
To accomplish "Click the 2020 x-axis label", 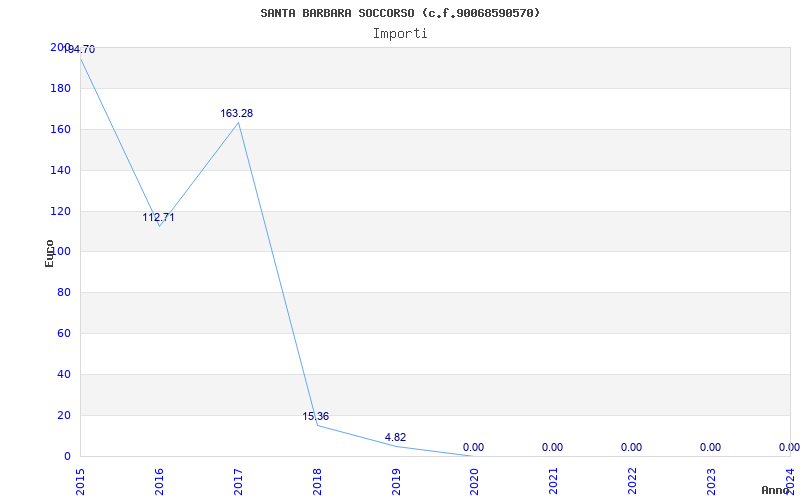I will (x=474, y=481).
